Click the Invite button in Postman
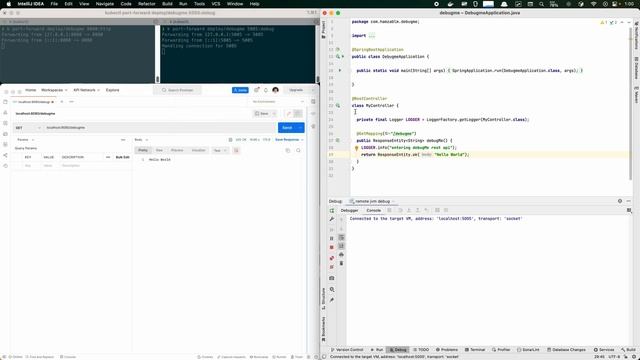The image size is (640, 360). pyautogui.click(x=240, y=90)
